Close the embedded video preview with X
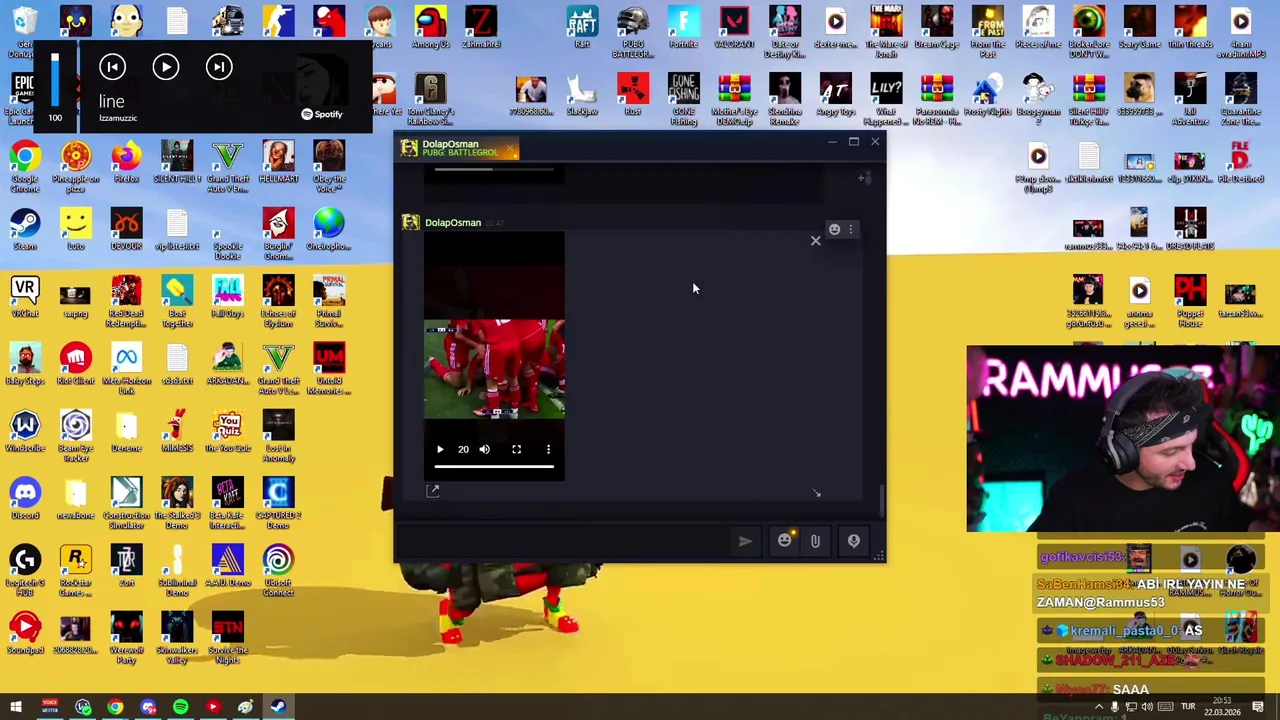Viewport: 1280px width, 720px height. coord(815,240)
